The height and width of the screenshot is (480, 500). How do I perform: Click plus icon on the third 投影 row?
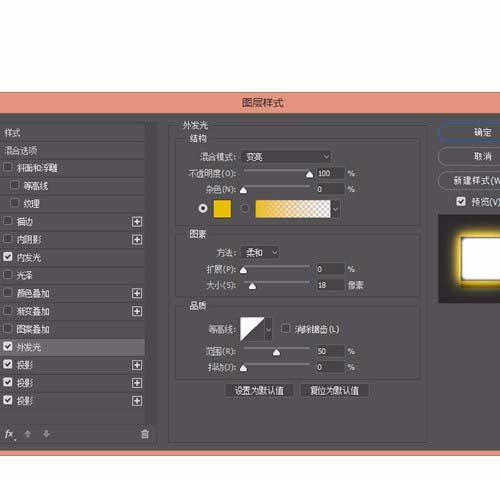click(137, 401)
